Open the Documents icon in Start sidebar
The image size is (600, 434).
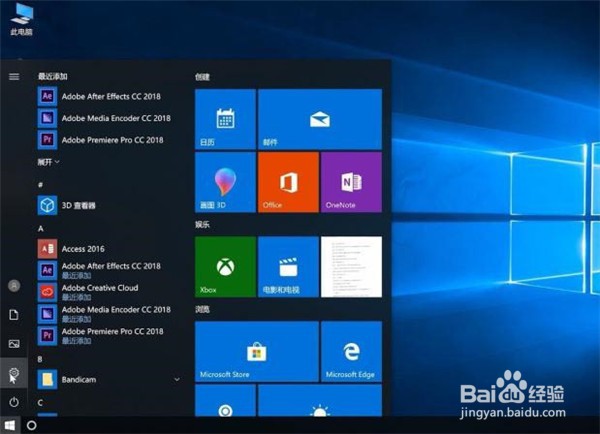(x=14, y=315)
